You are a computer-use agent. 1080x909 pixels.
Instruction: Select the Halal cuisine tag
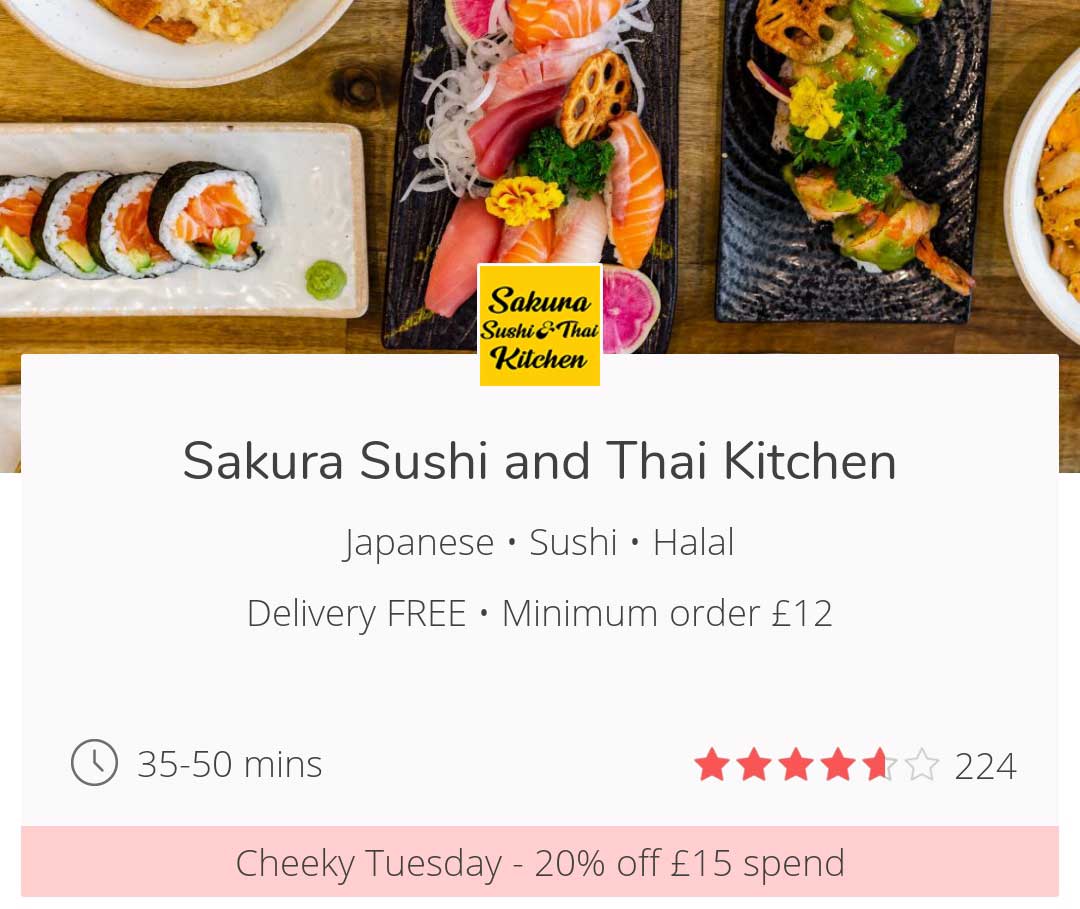coord(693,542)
